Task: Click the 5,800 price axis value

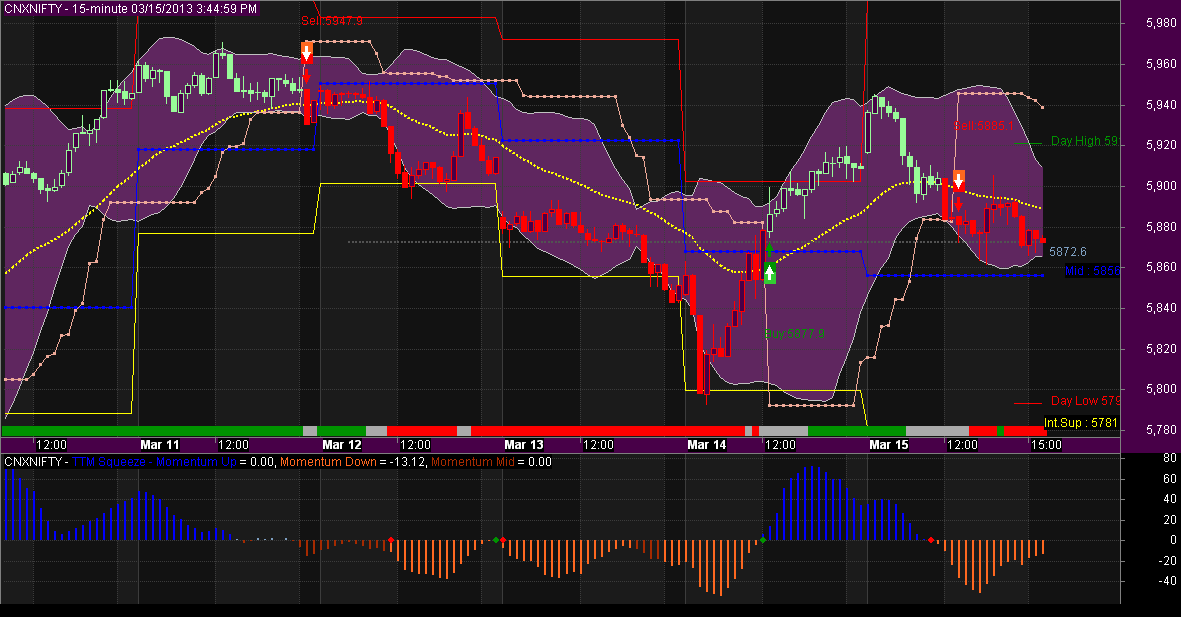Action: pyautogui.click(x=1161, y=389)
